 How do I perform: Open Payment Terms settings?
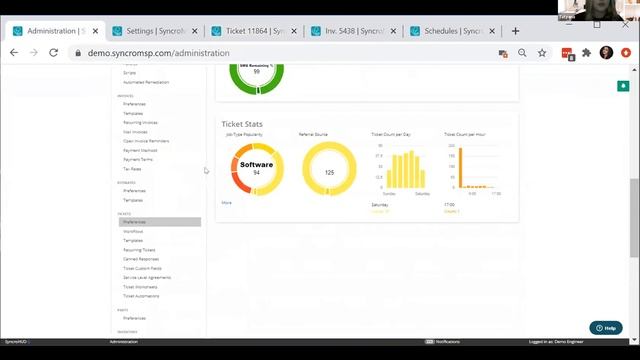click(x=138, y=159)
